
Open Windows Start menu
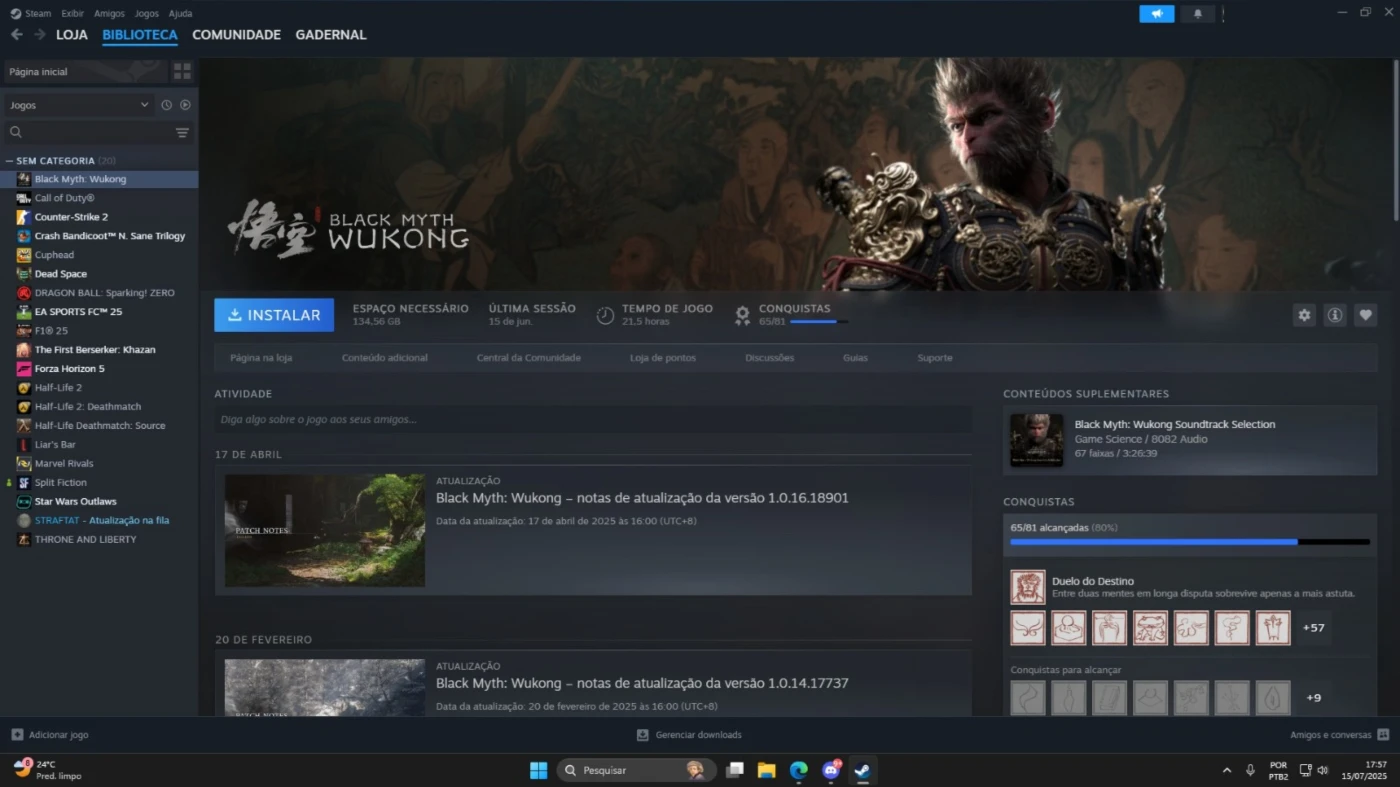(x=538, y=770)
